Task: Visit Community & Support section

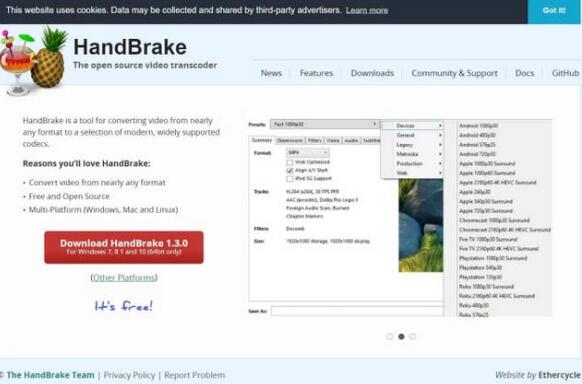Action: click(x=454, y=73)
